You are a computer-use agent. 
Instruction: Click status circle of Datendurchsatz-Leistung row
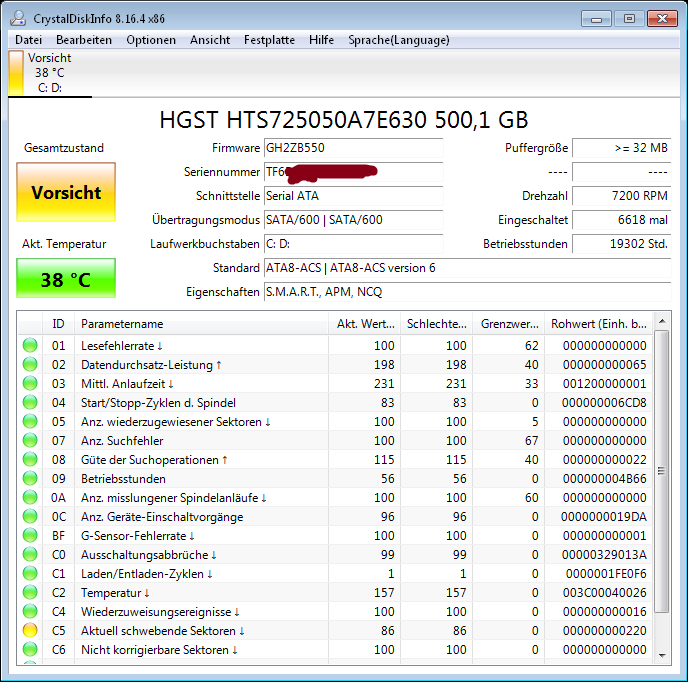point(30,364)
